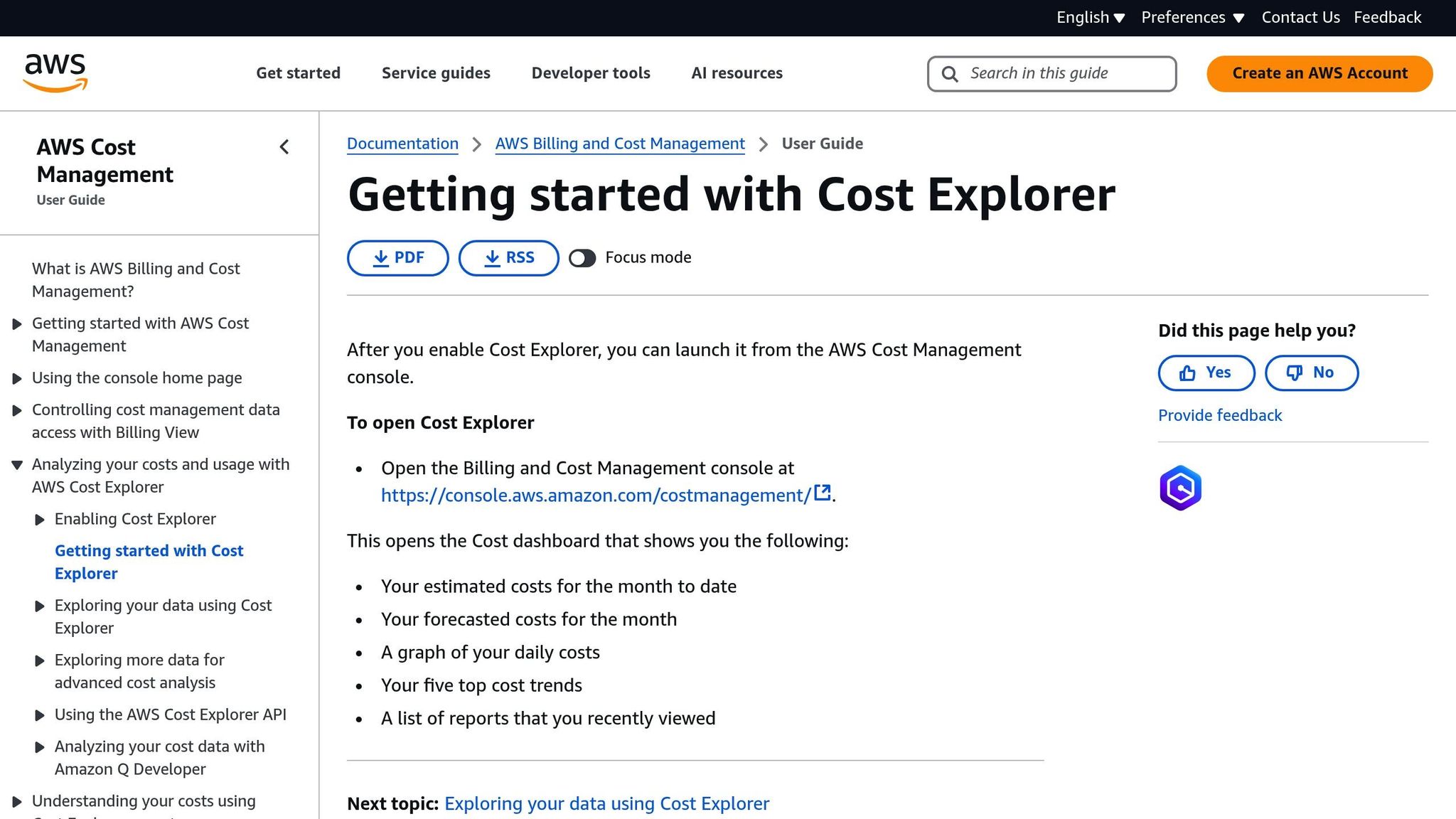The height and width of the screenshot is (819, 1456).
Task: Open the RSS feed
Action: point(508,258)
